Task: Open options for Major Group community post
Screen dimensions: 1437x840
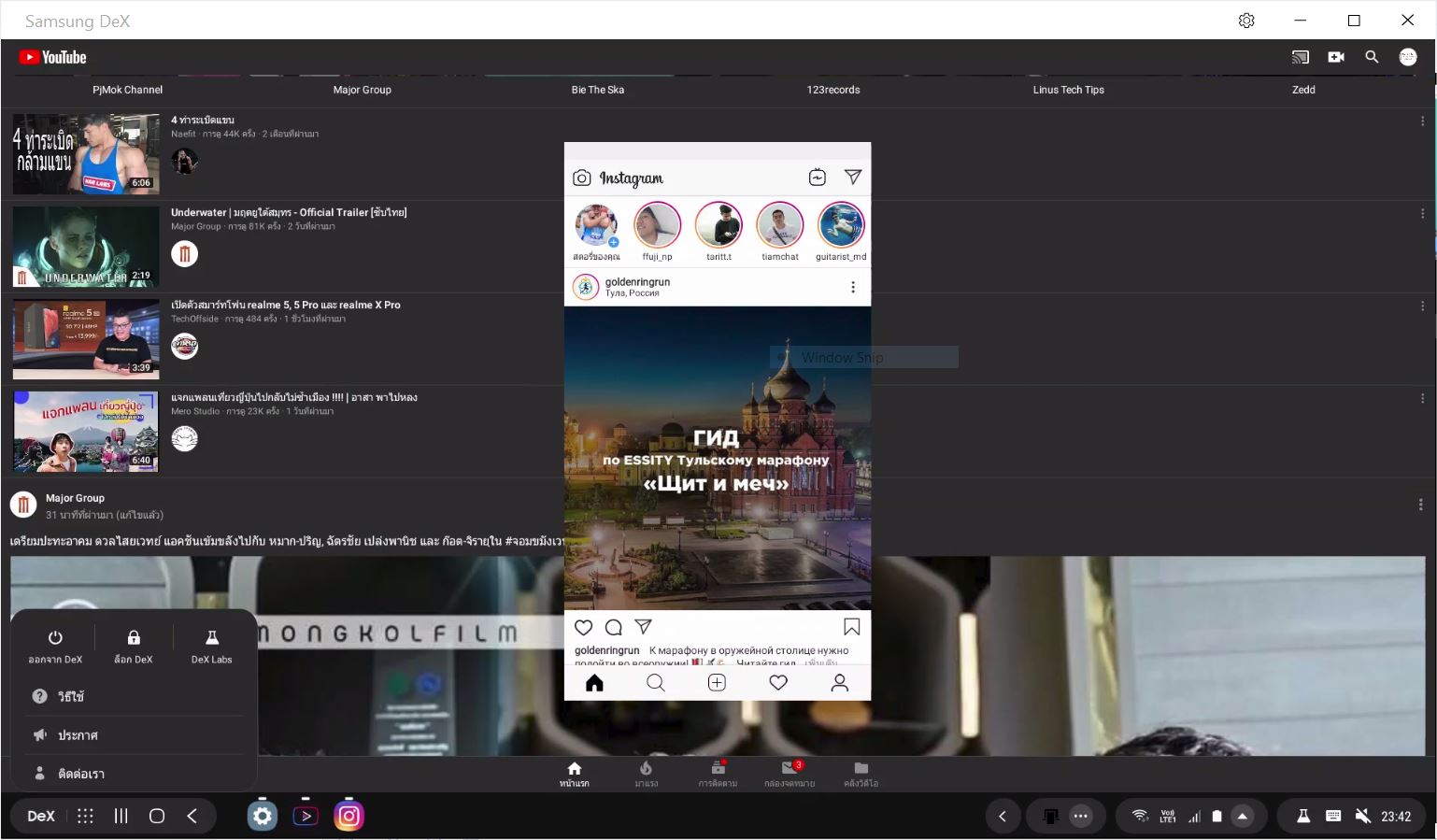Action: [x=1420, y=505]
